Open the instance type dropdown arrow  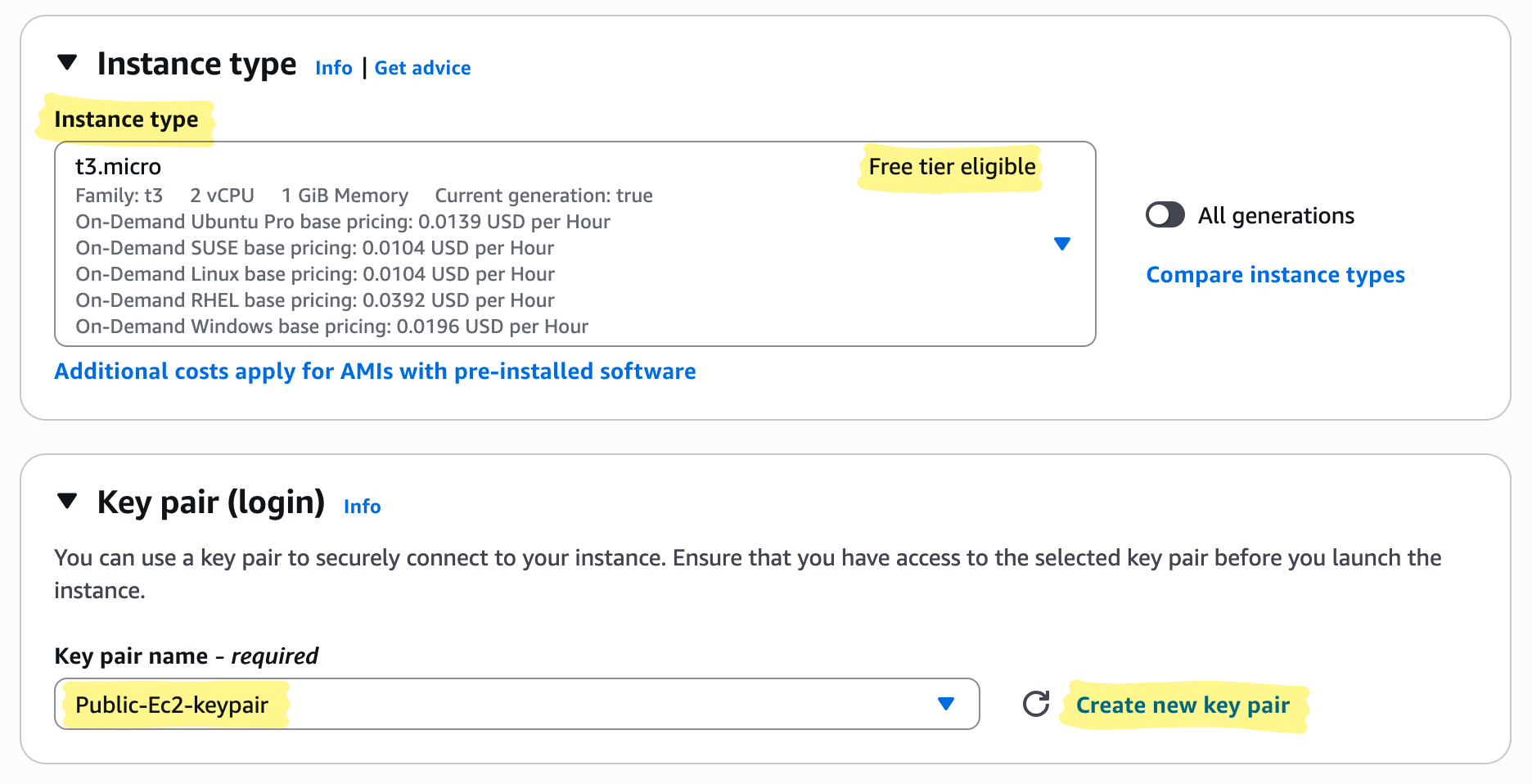pos(1062,244)
